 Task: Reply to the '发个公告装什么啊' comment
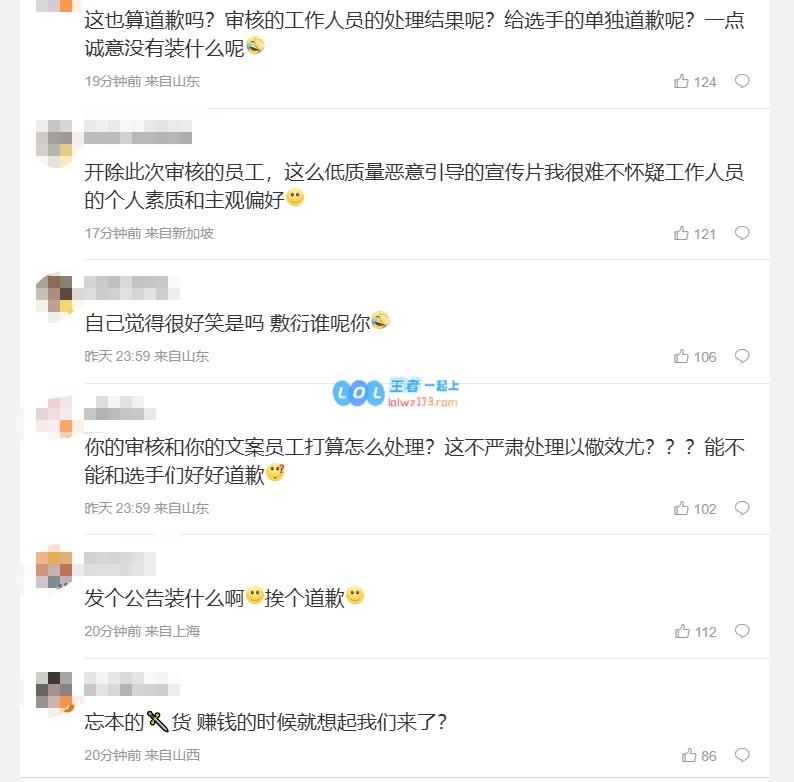coord(742,632)
